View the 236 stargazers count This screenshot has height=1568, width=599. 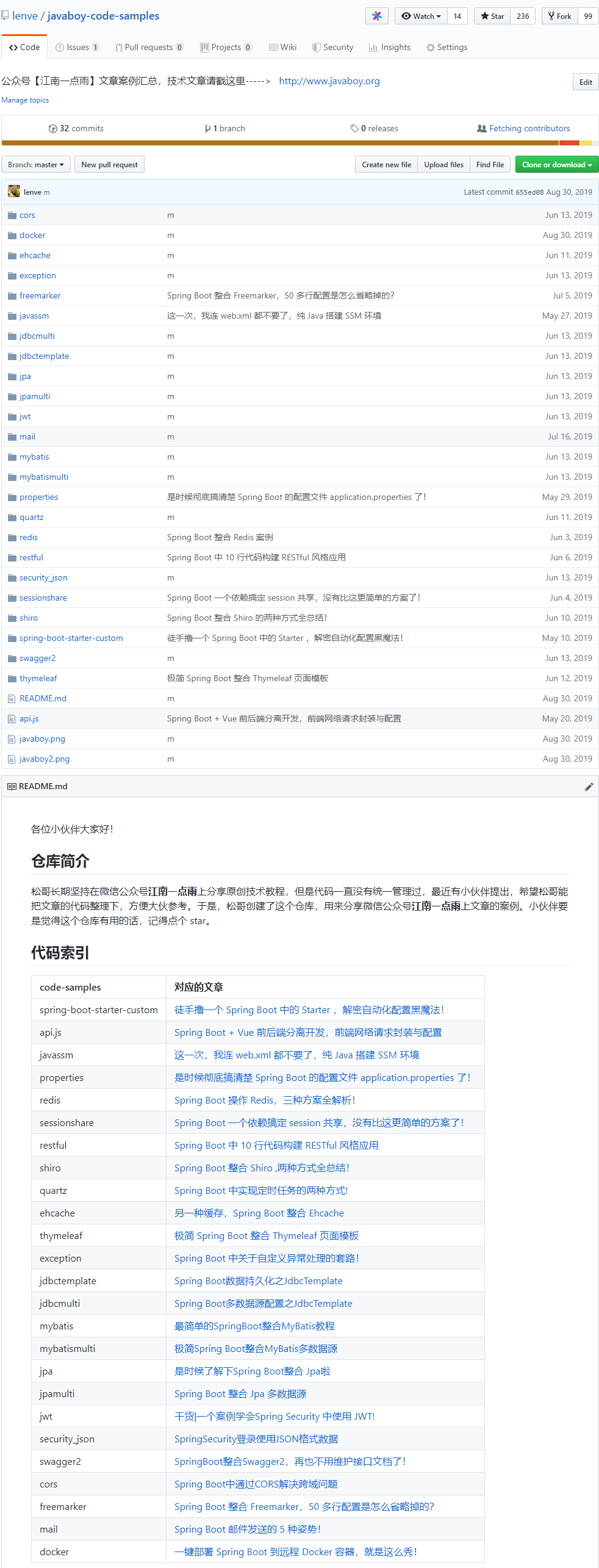pos(523,16)
